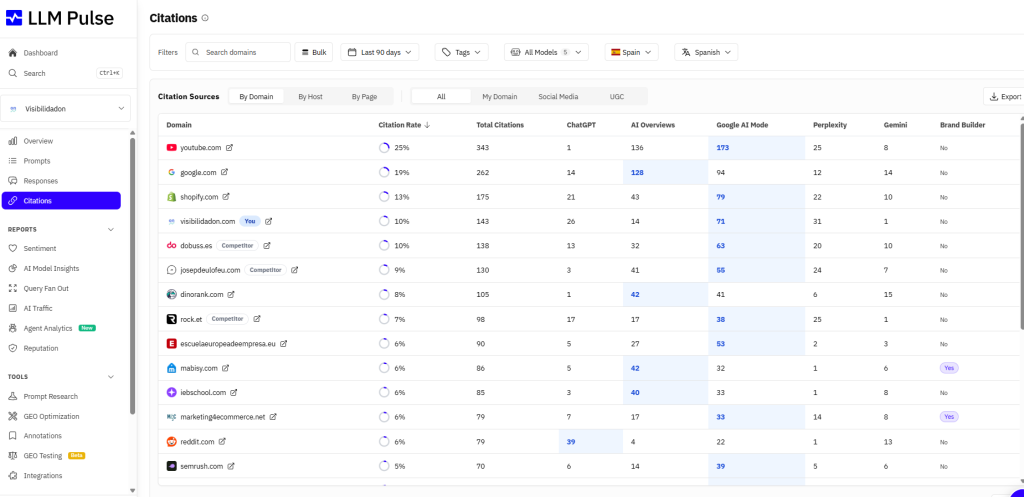Open Integrations puzzle icon
The width and height of the screenshot is (1024, 497).
coord(12,475)
